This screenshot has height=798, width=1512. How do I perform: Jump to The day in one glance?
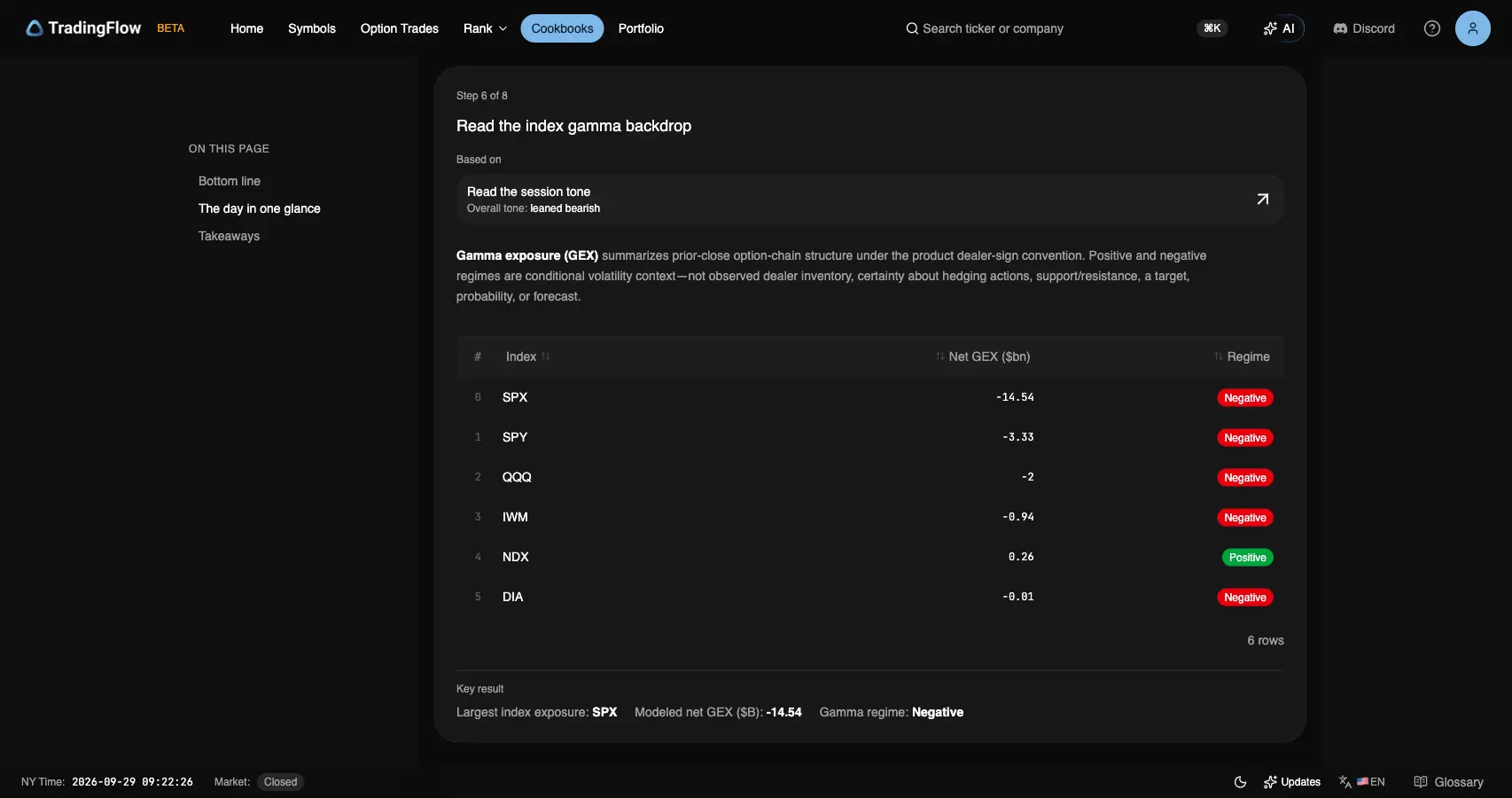pos(260,208)
